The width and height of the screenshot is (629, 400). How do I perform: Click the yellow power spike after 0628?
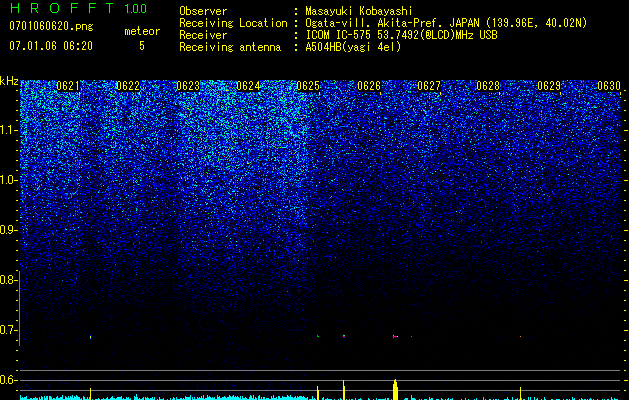coord(520,393)
